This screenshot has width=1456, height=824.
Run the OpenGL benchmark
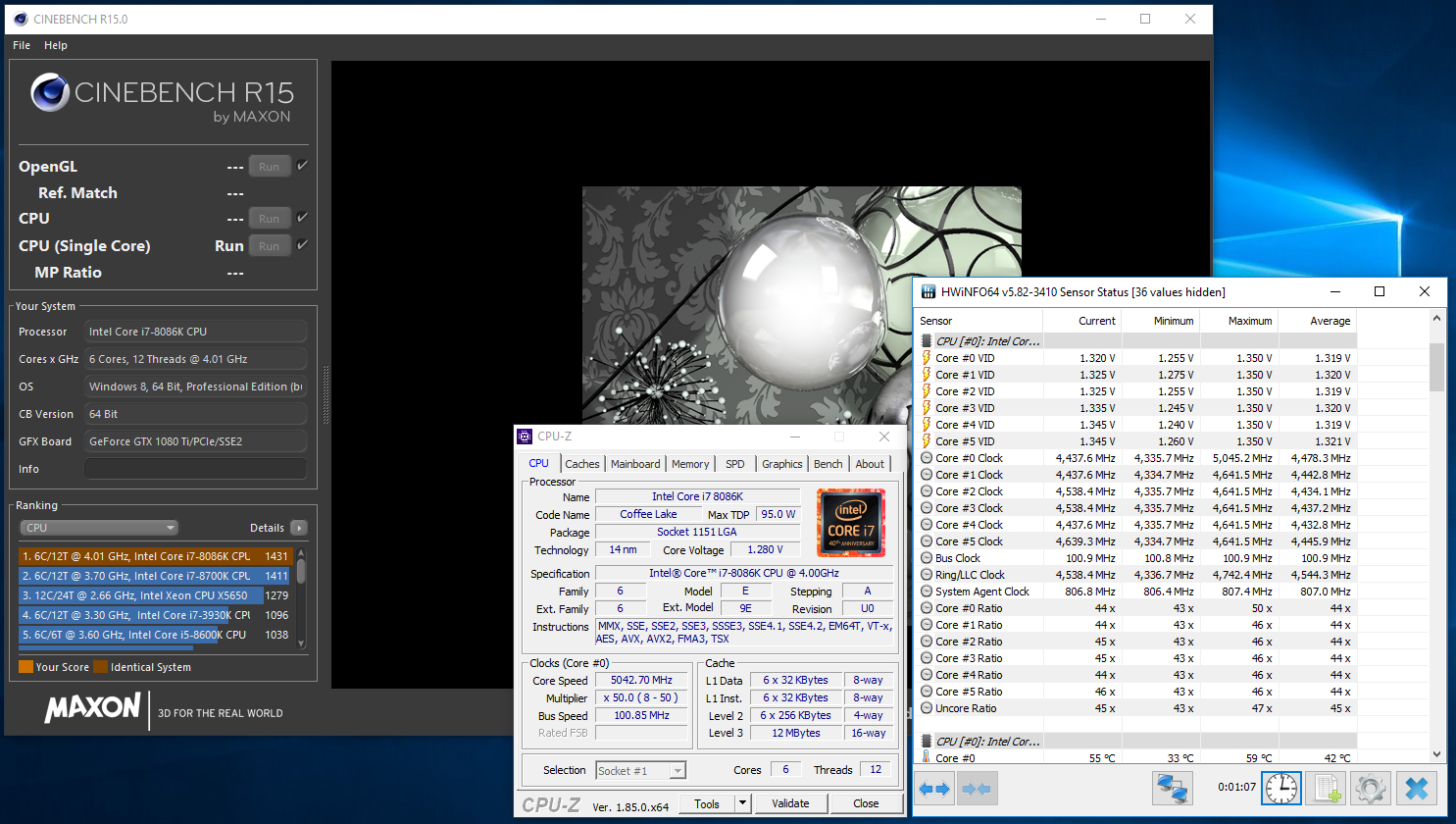click(x=270, y=167)
